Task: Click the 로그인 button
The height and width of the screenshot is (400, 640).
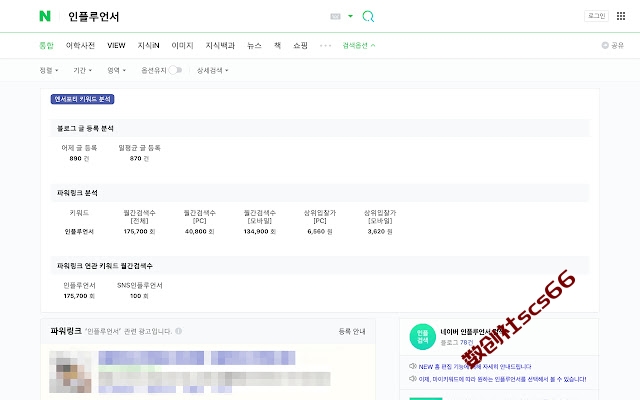Action: [x=596, y=16]
